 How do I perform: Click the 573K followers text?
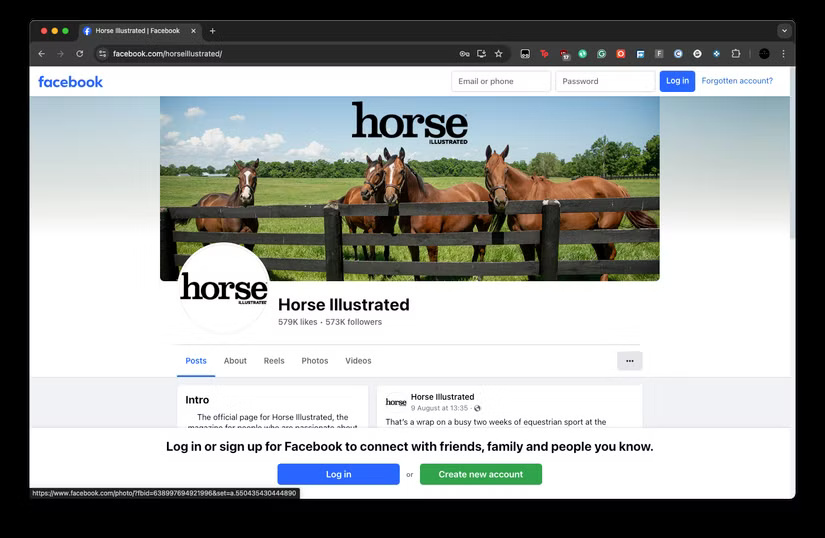tap(354, 322)
